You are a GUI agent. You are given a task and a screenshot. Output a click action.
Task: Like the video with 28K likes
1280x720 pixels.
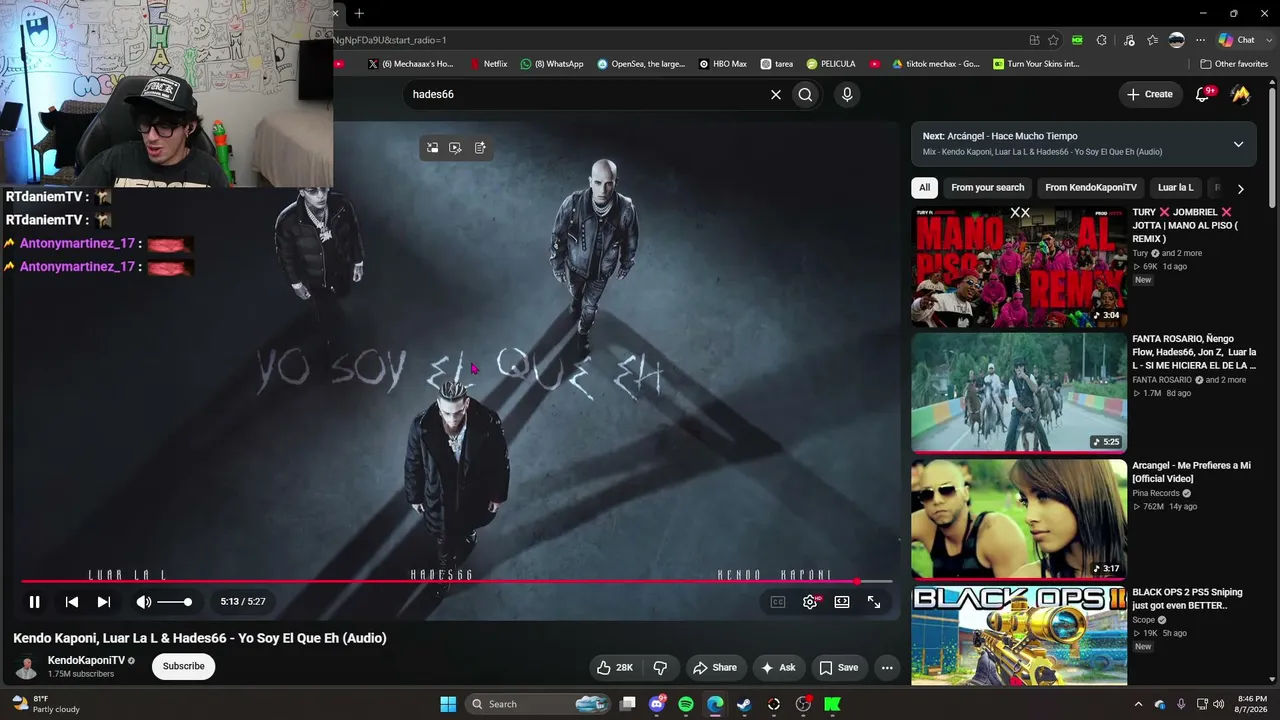click(615, 668)
